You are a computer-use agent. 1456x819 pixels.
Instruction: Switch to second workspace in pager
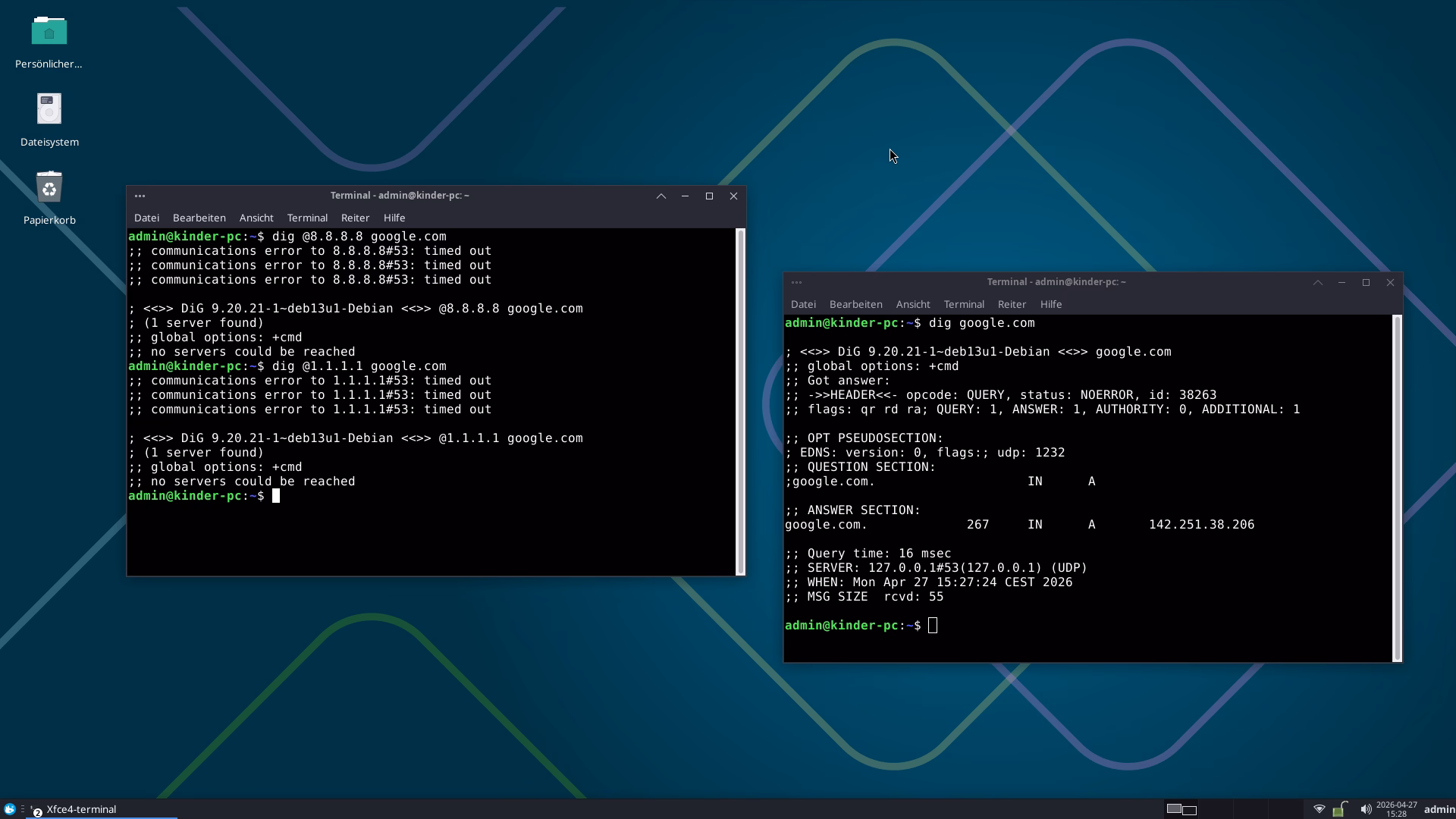pos(1216,809)
